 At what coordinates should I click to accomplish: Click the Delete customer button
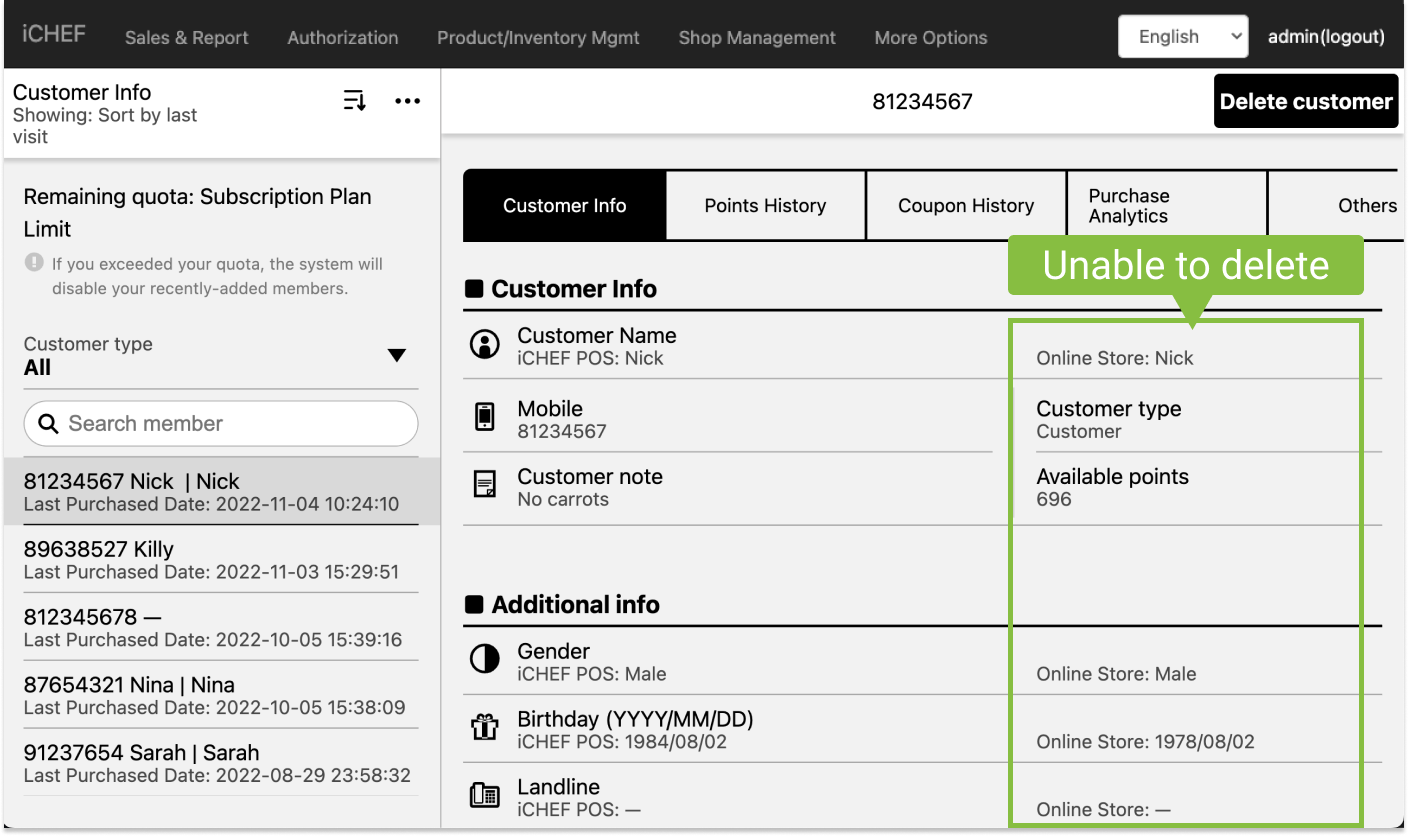pos(1305,102)
